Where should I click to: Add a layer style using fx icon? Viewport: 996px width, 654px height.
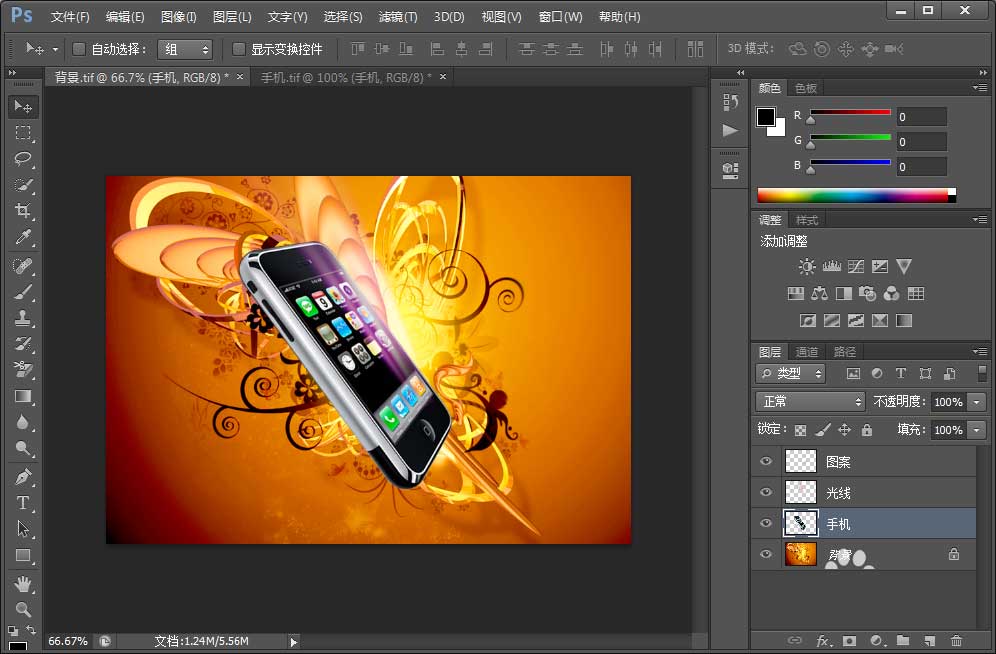click(823, 640)
